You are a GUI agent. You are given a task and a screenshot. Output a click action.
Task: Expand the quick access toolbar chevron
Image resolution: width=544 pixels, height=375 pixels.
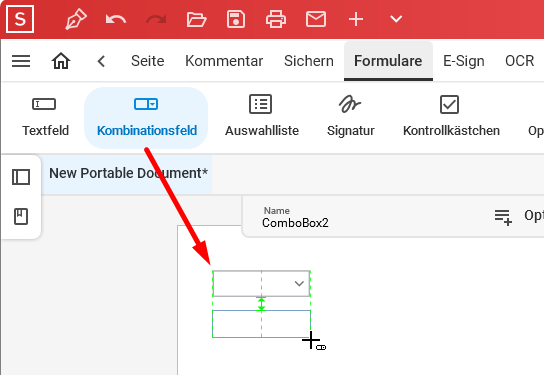click(396, 19)
